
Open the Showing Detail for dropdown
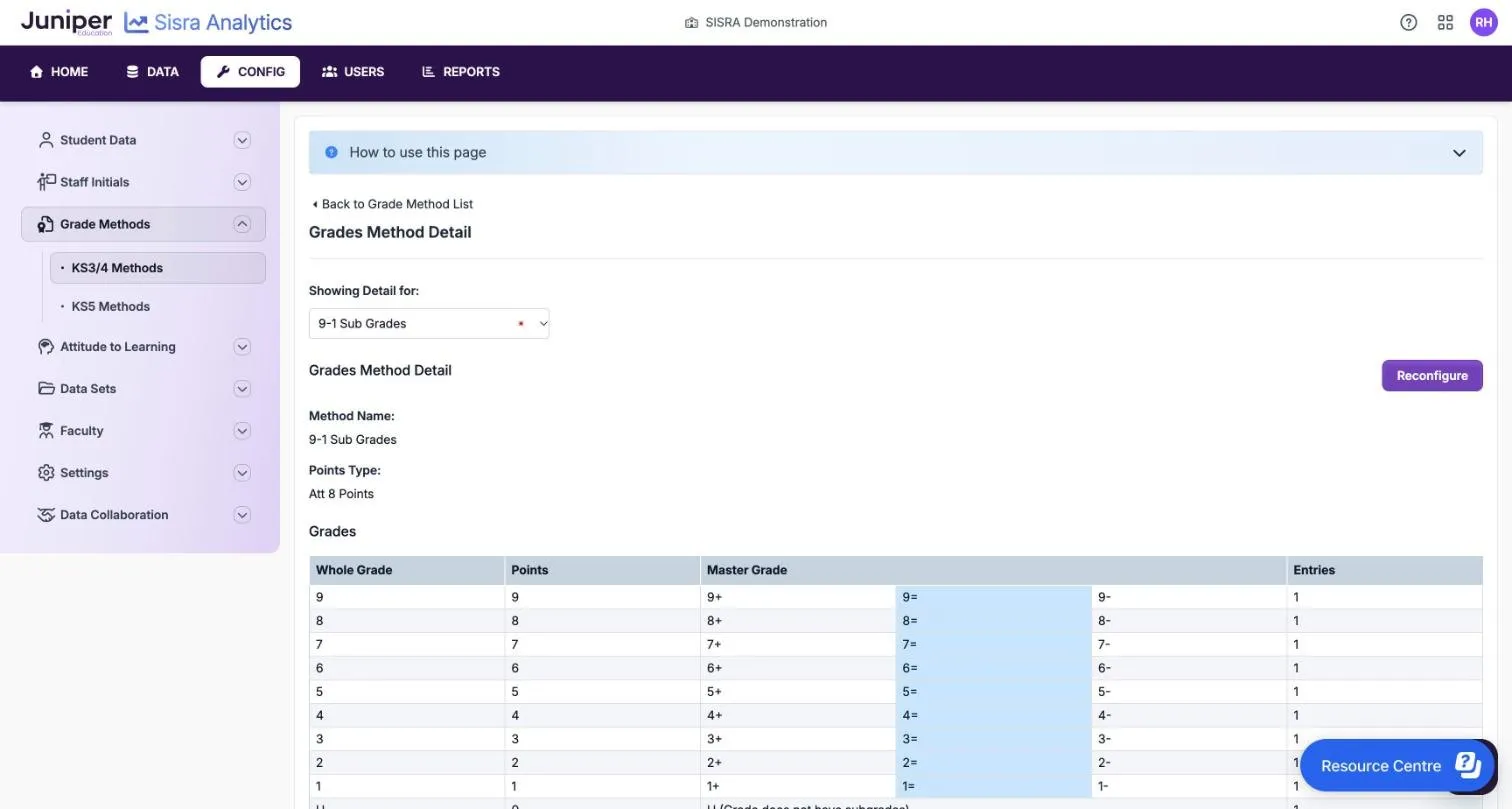coord(429,323)
